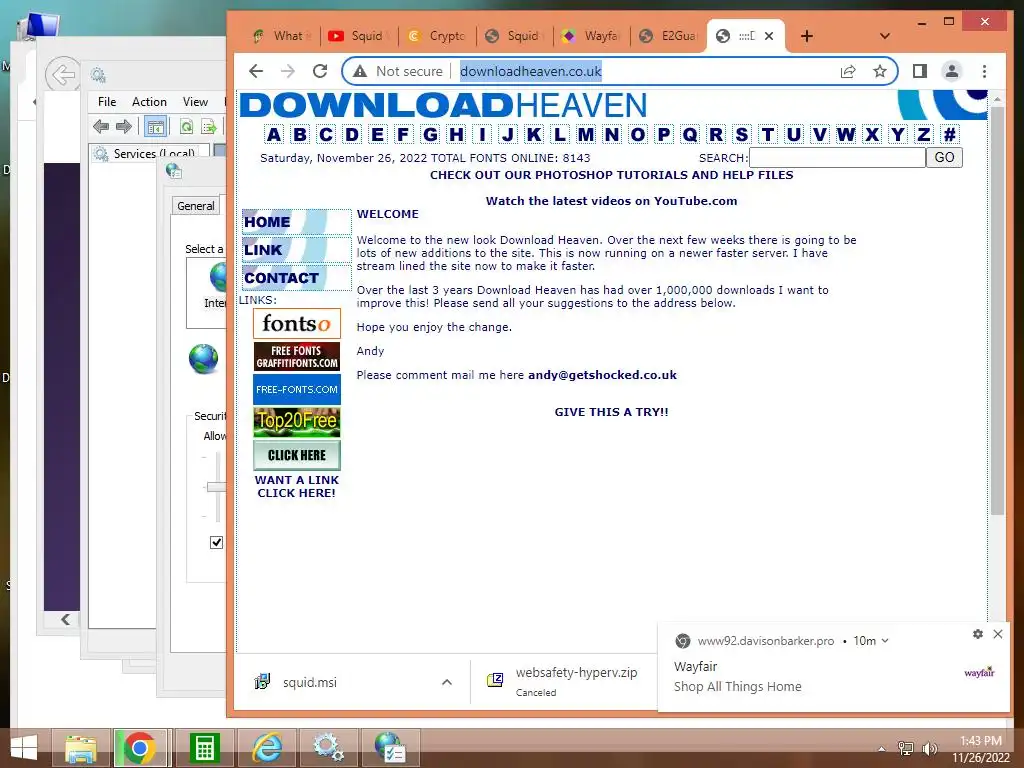
Task: Click Services window toolbar back arrow
Action: click(x=101, y=127)
